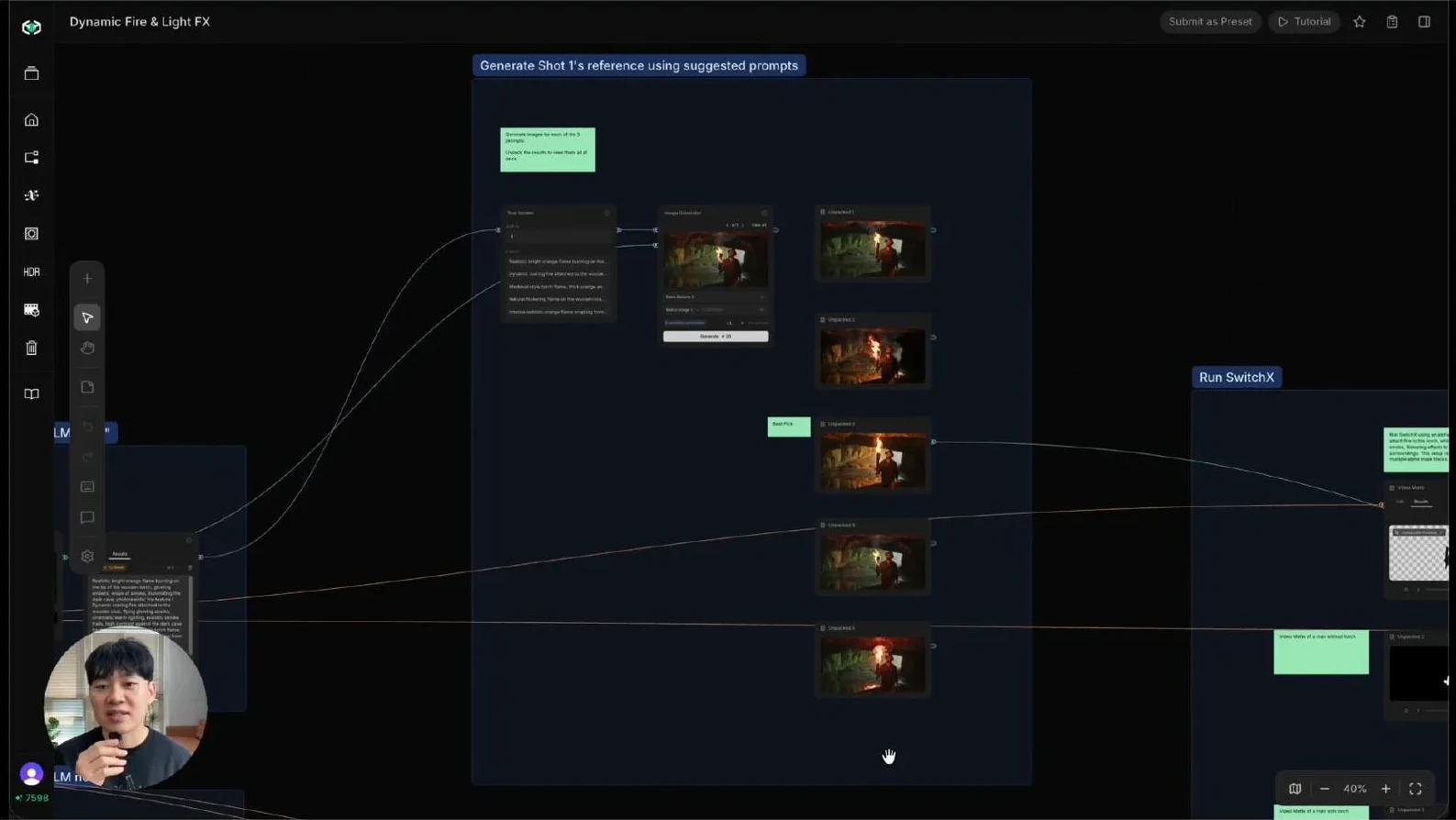Screen dimensions: 1456x820
Task: Click the 'Generate Shot 1's reference using suggested prompts' group label
Action: point(639,66)
